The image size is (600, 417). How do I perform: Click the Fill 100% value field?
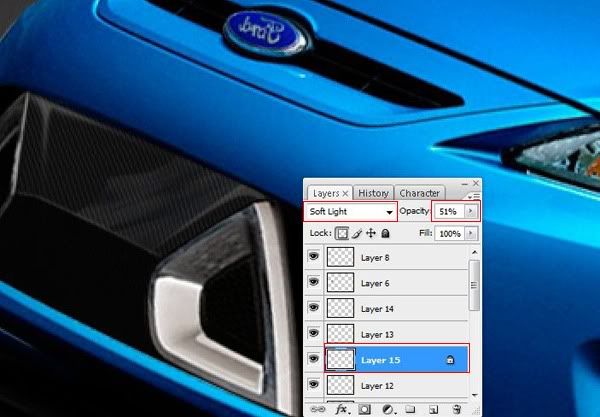(449, 233)
